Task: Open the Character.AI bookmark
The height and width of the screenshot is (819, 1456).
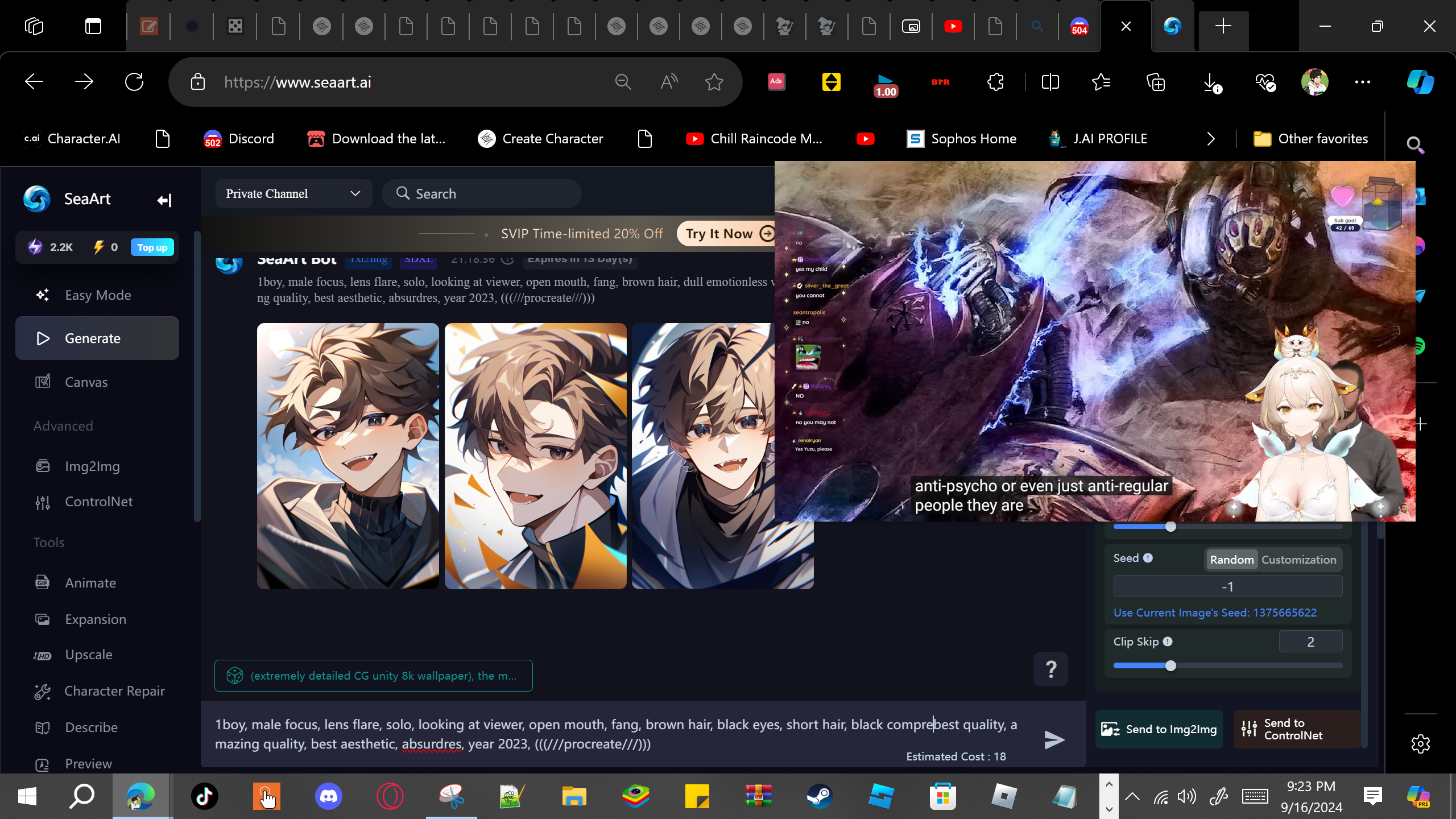Action: tap(72, 139)
